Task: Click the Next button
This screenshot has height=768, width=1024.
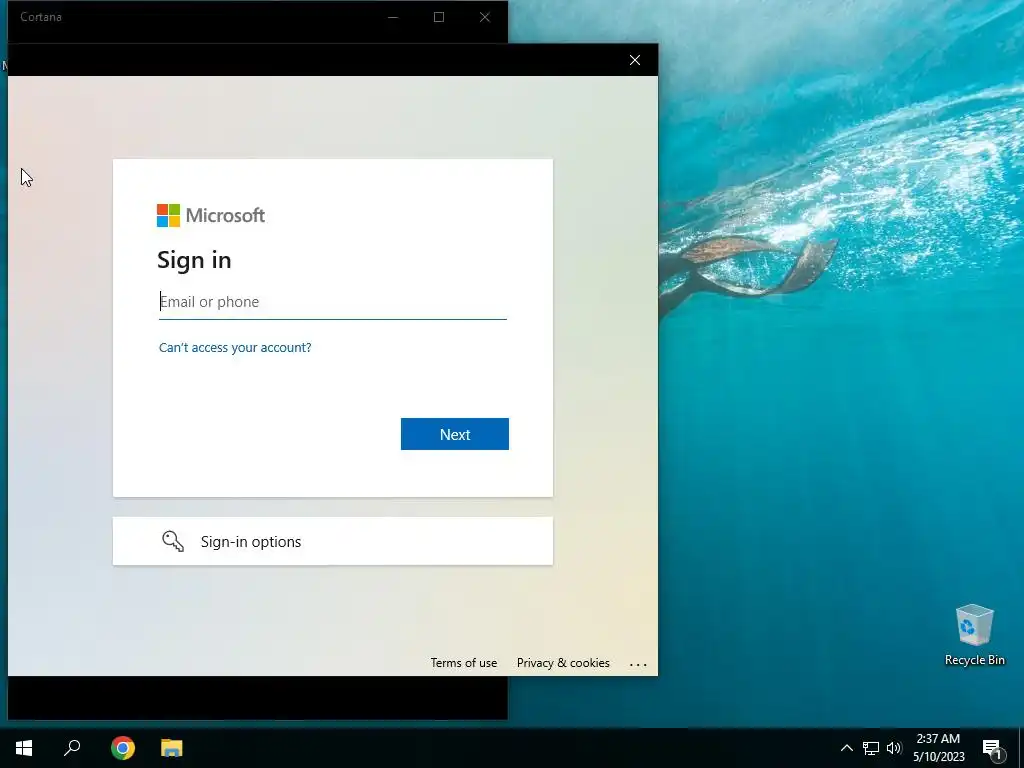Action: [x=455, y=434]
